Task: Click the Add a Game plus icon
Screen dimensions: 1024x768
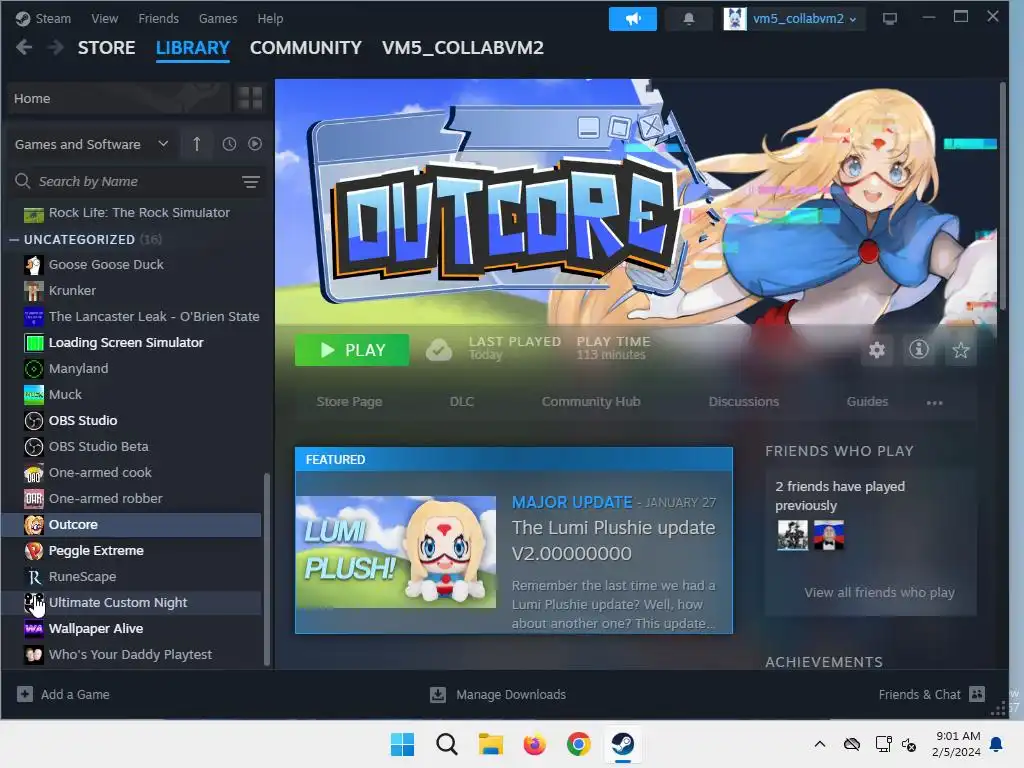Action: tap(25, 694)
